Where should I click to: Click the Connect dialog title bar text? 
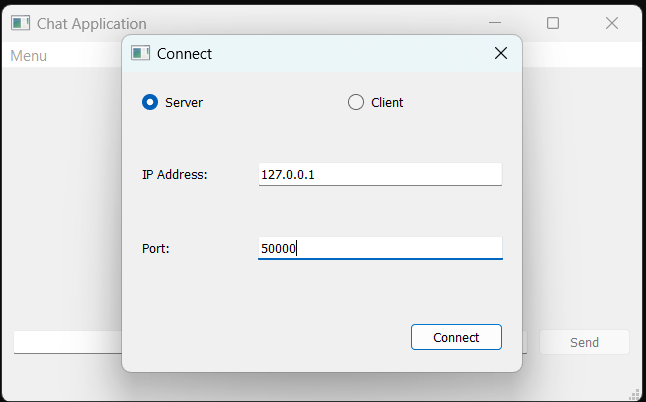tap(184, 54)
